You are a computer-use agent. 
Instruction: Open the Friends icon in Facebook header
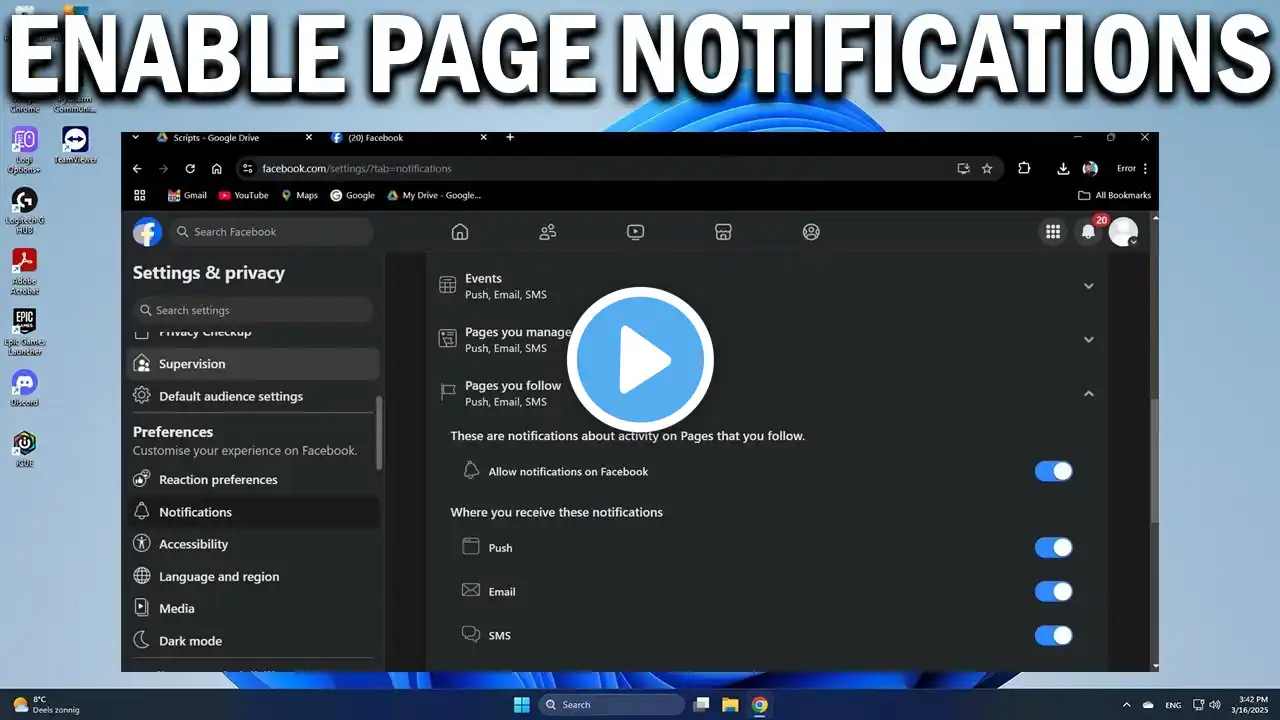548,232
